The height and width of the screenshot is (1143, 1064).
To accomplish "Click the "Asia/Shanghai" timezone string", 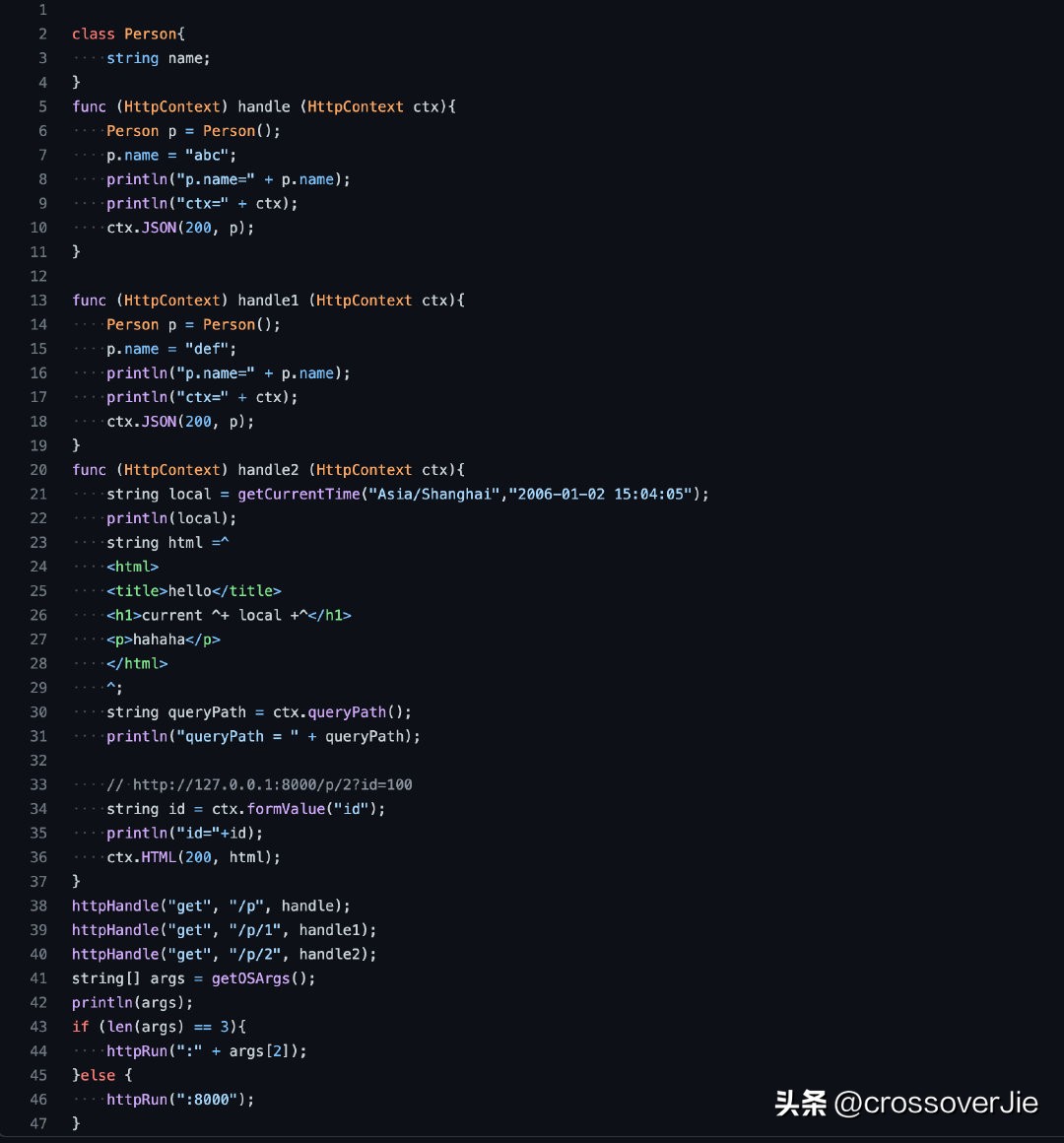I will (433, 494).
